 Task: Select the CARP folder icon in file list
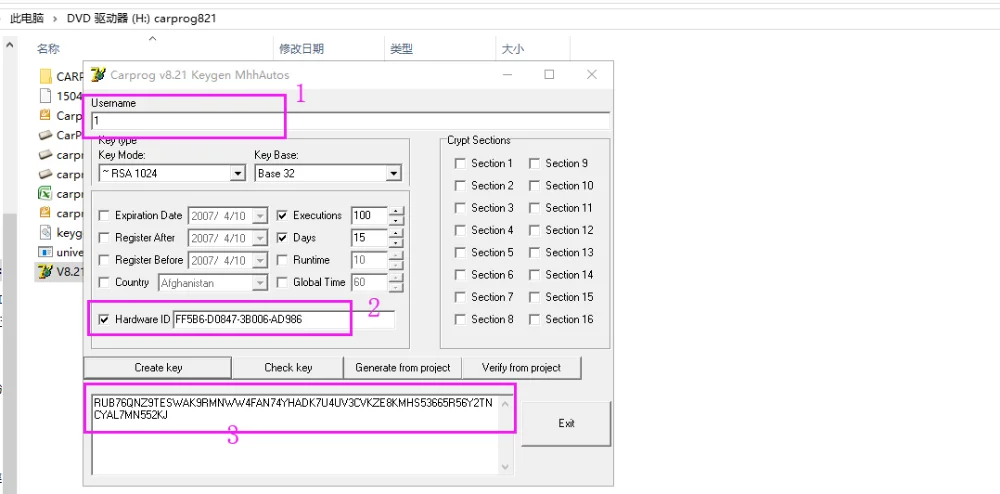tap(45, 76)
